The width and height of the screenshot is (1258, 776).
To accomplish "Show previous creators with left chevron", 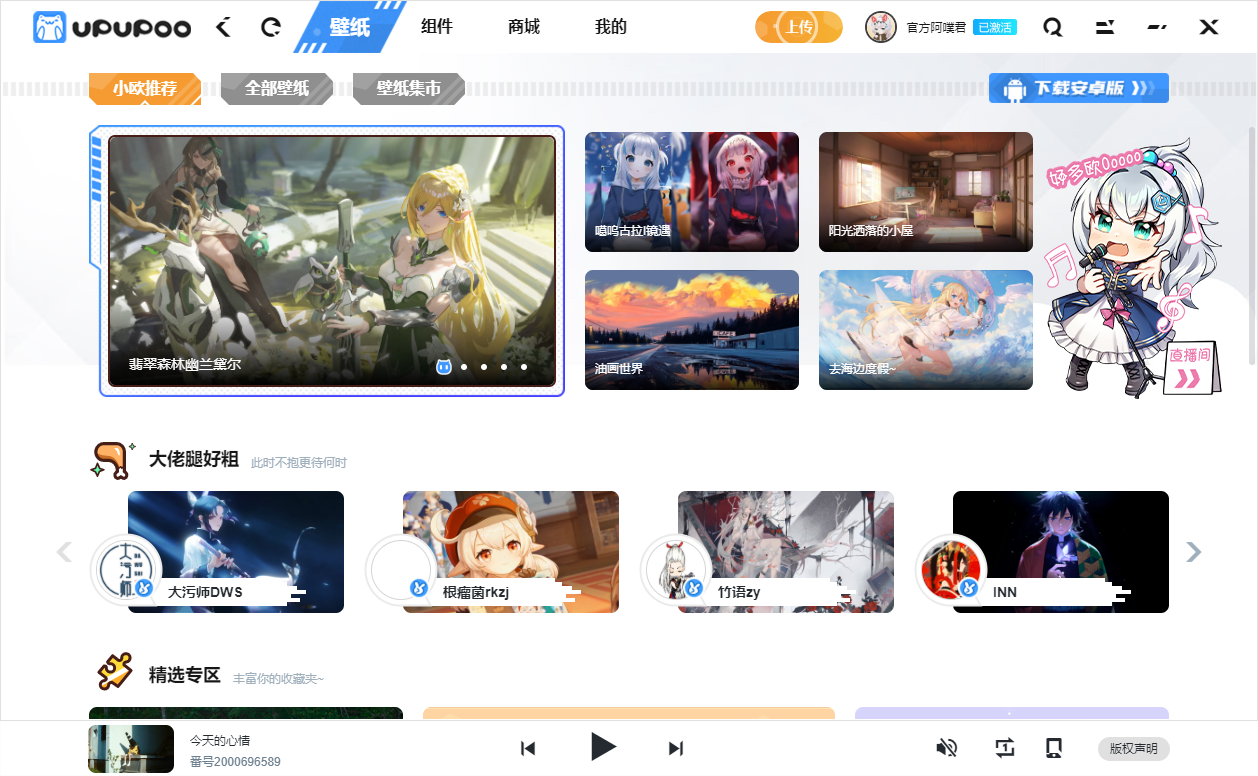I will (x=65, y=552).
